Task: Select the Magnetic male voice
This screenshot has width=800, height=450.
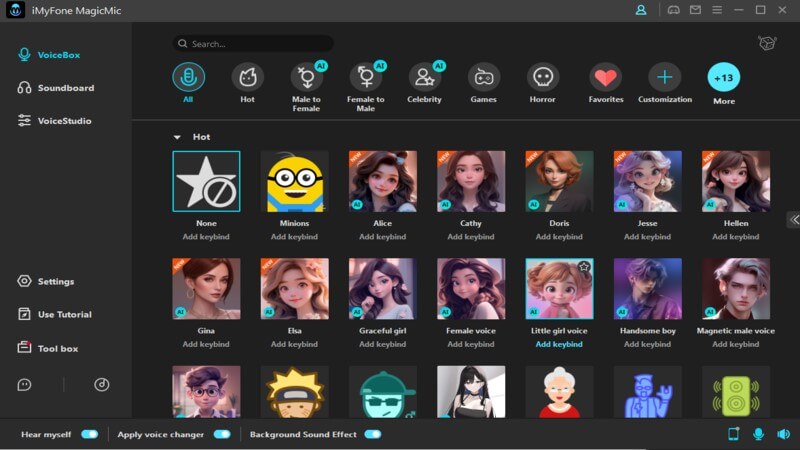Action: click(736, 289)
